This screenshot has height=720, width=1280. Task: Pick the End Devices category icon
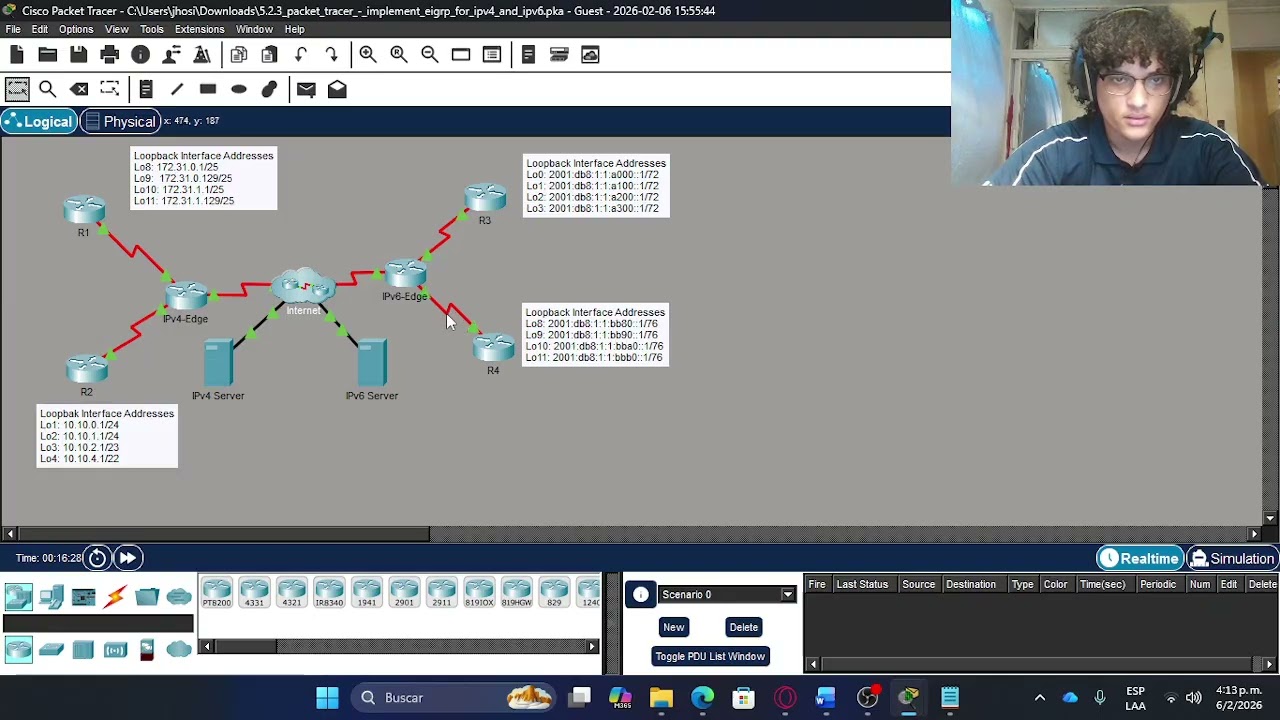pos(51,597)
